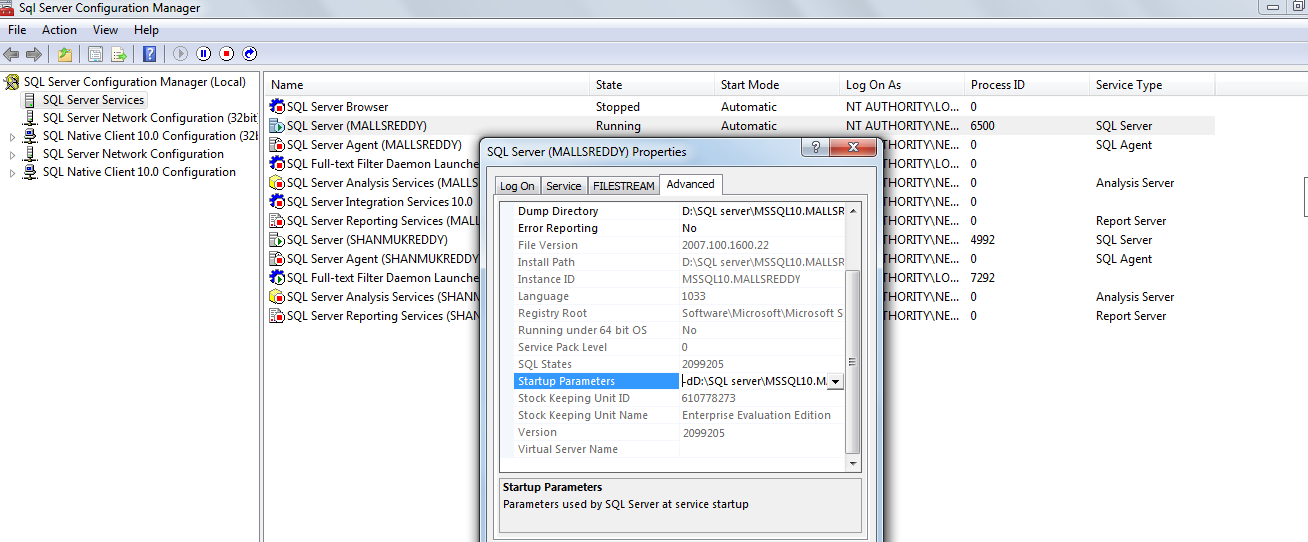Click the Stopped state of SQL Server Browser
This screenshot has width=1308, height=542.
click(x=618, y=107)
